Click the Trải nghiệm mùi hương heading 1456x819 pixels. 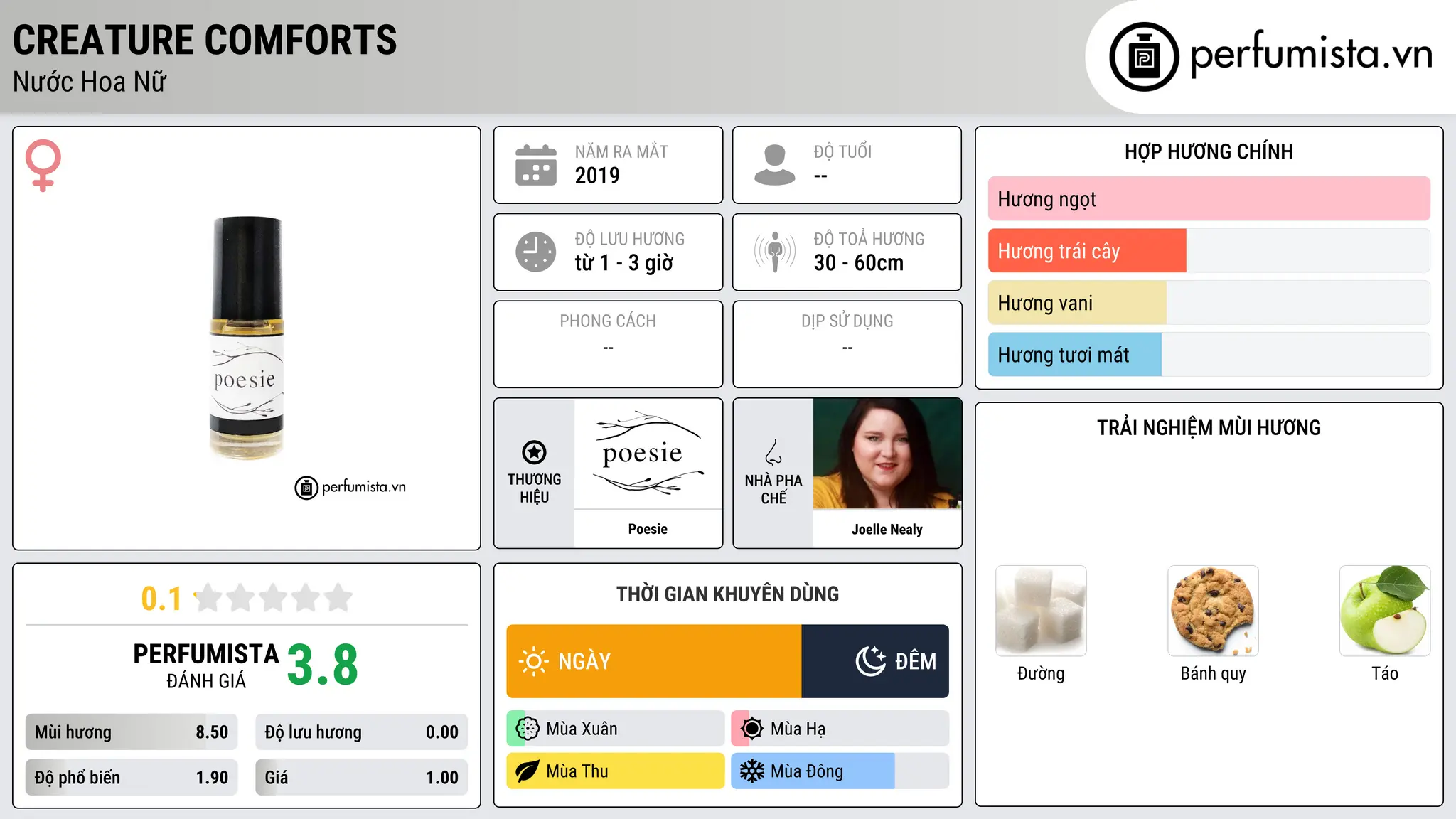[1209, 428]
